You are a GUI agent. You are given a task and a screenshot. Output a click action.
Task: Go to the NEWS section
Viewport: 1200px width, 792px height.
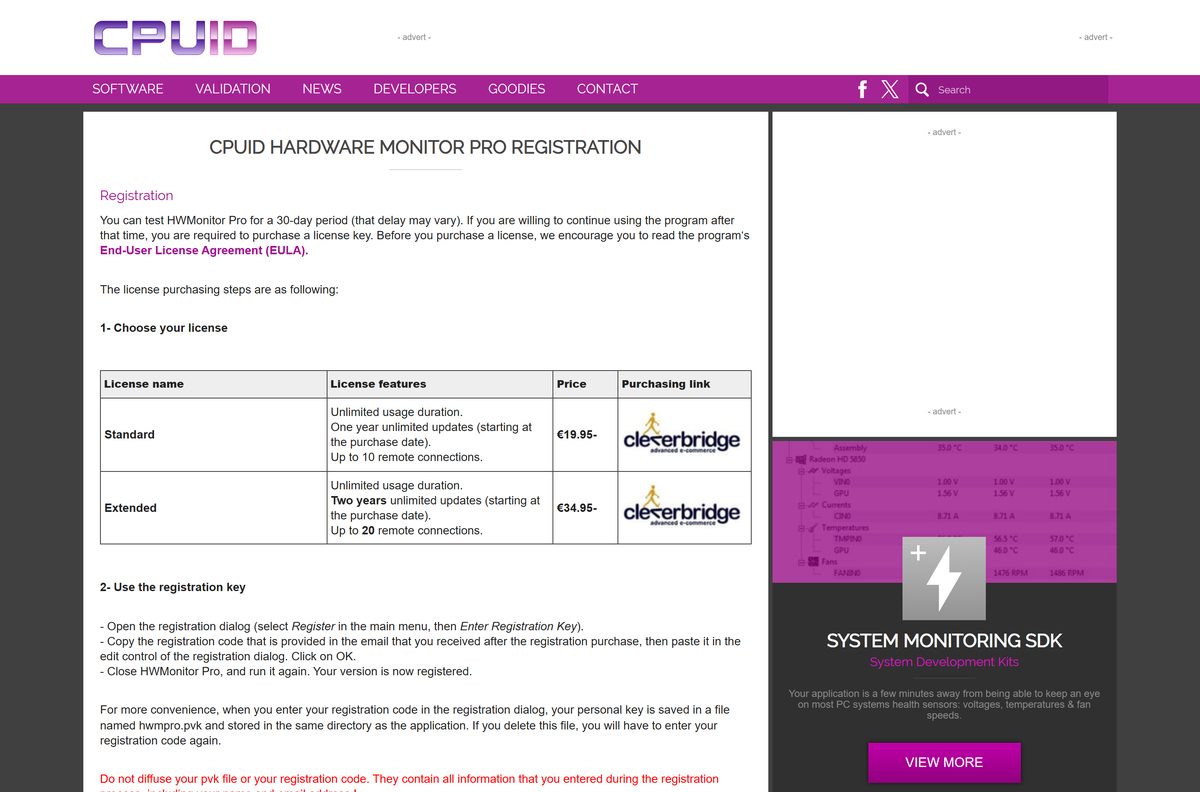(322, 89)
